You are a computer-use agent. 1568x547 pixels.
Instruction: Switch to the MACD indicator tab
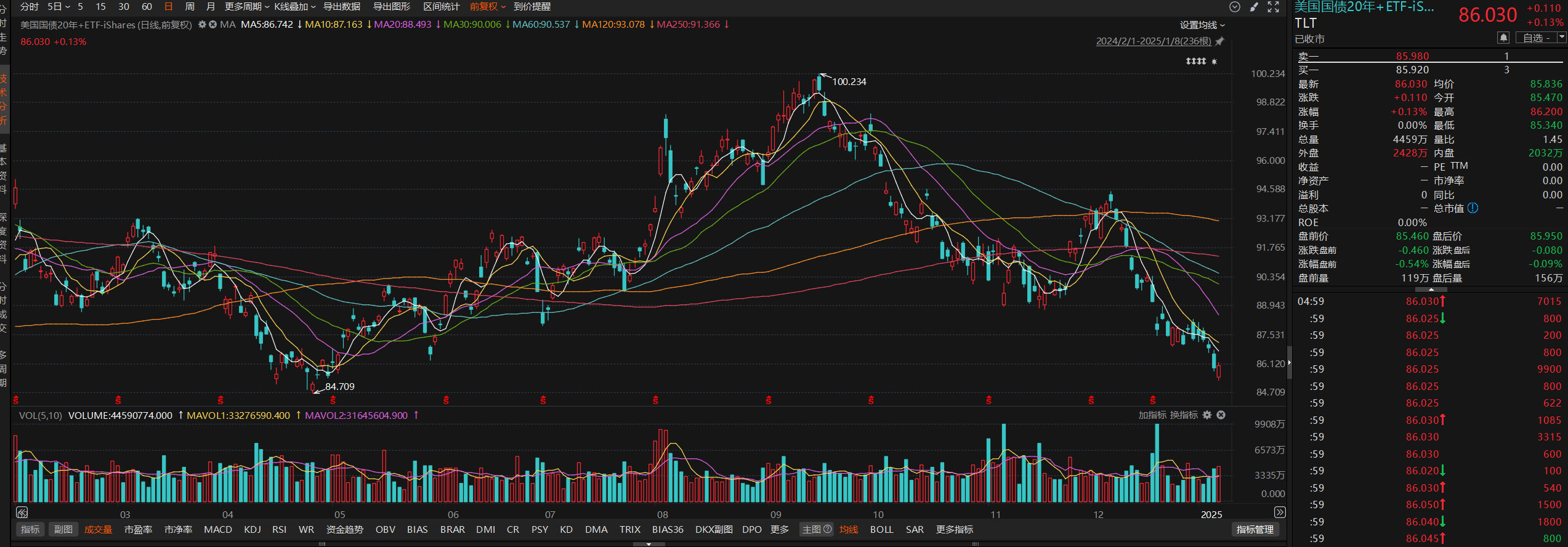click(x=218, y=530)
